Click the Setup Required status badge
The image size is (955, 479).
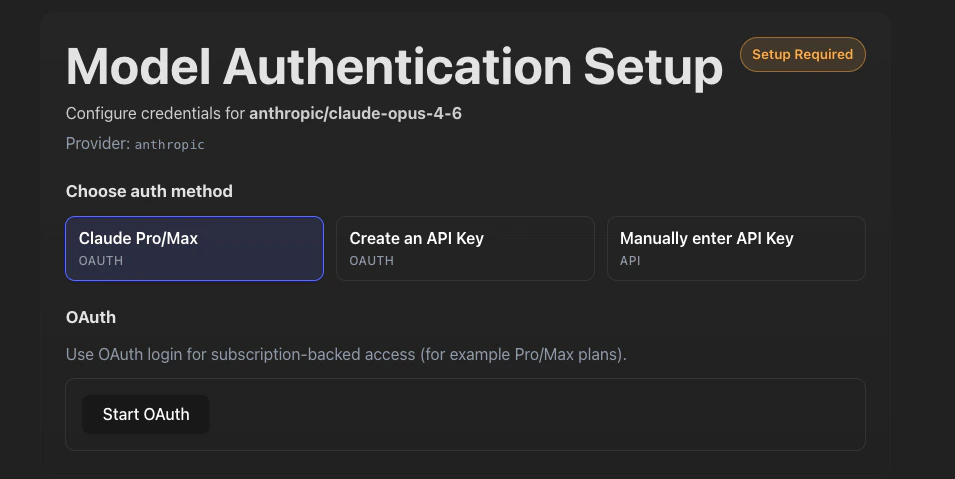pos(802,55)
